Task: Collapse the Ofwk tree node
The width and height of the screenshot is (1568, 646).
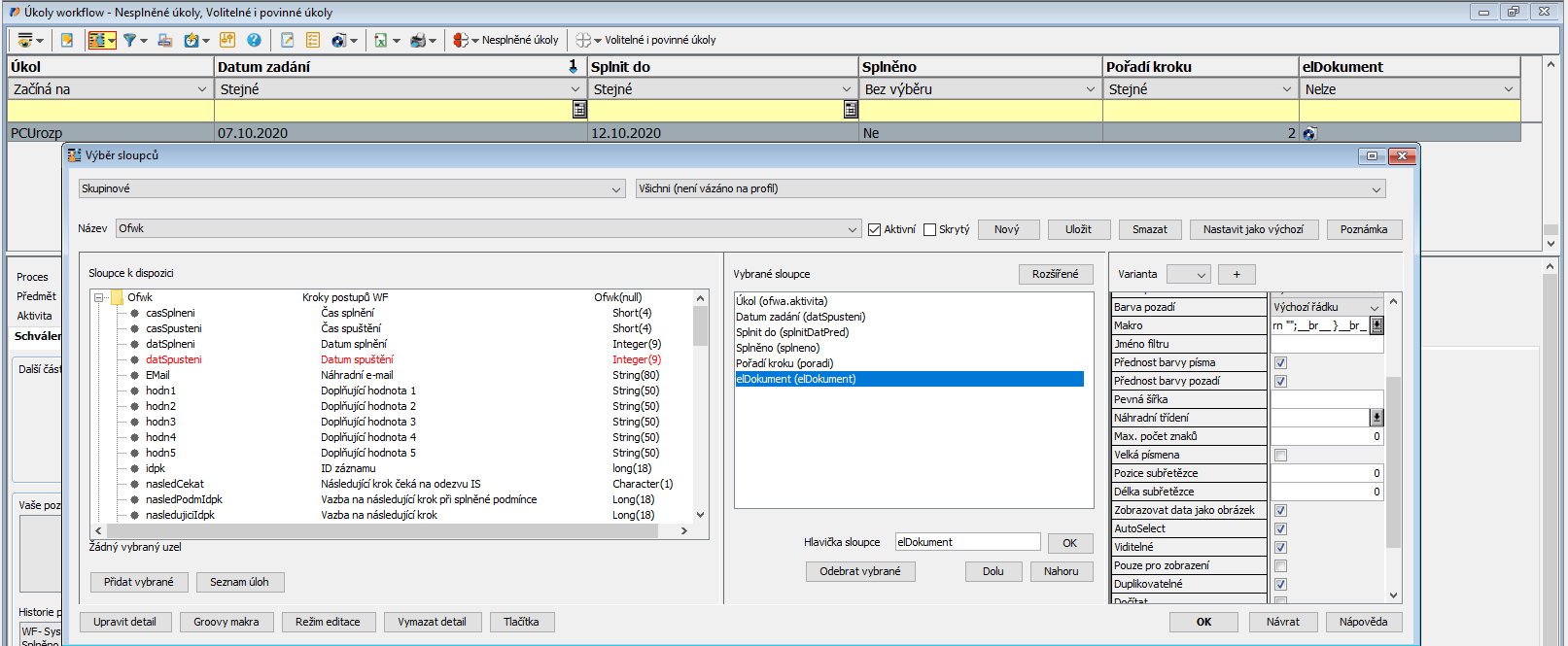Action: tap(99, 297)
